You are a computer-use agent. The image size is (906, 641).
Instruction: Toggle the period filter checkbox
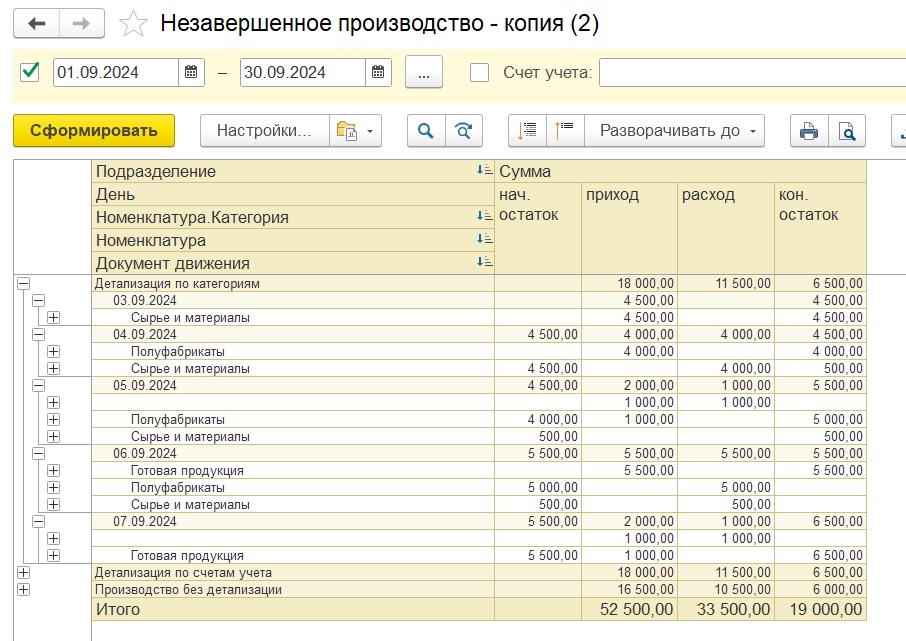click(29, 72)
